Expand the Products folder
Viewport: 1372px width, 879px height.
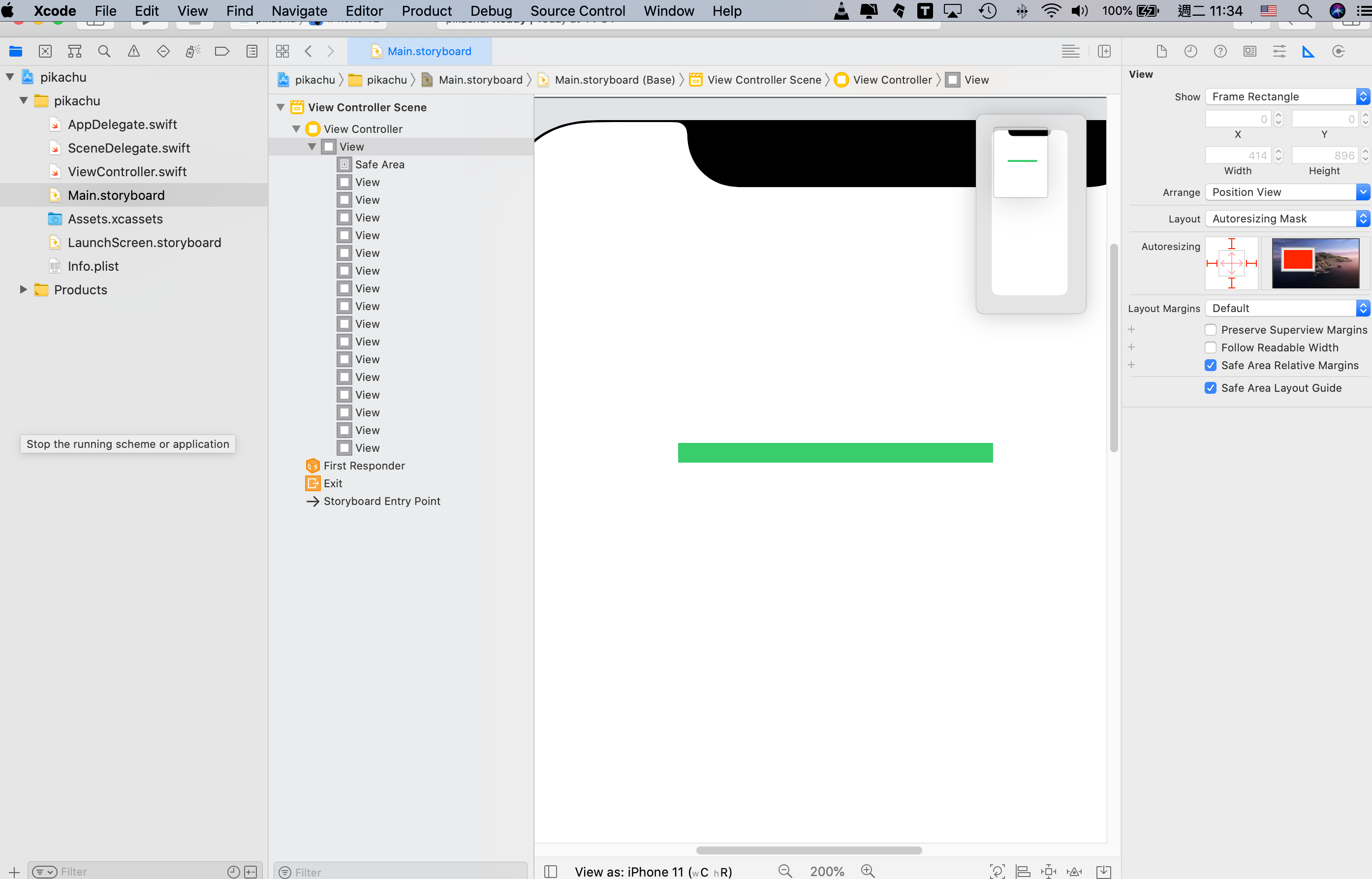click(x=24, y=289)
